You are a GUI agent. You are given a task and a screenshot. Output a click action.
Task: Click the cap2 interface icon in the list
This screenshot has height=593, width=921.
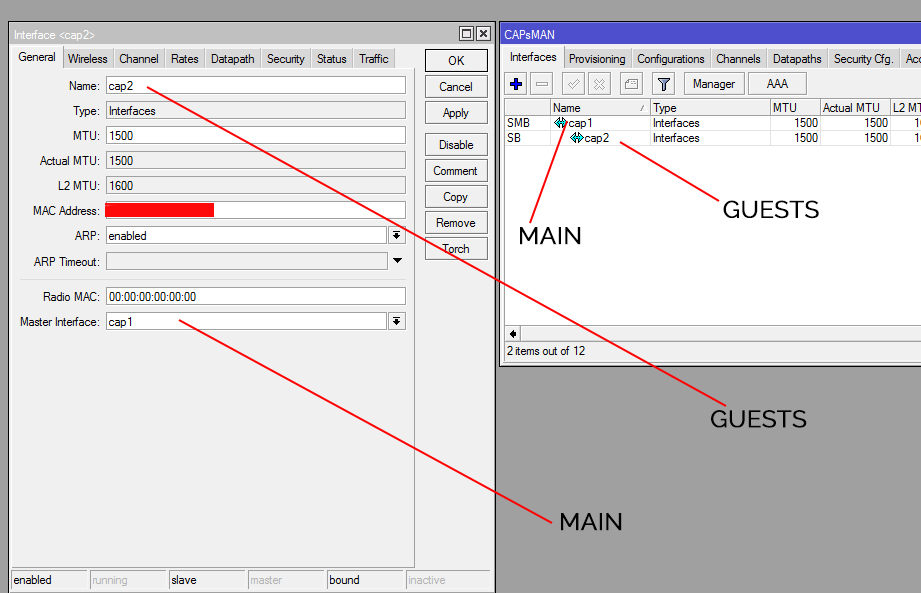(x=577, y=138)
